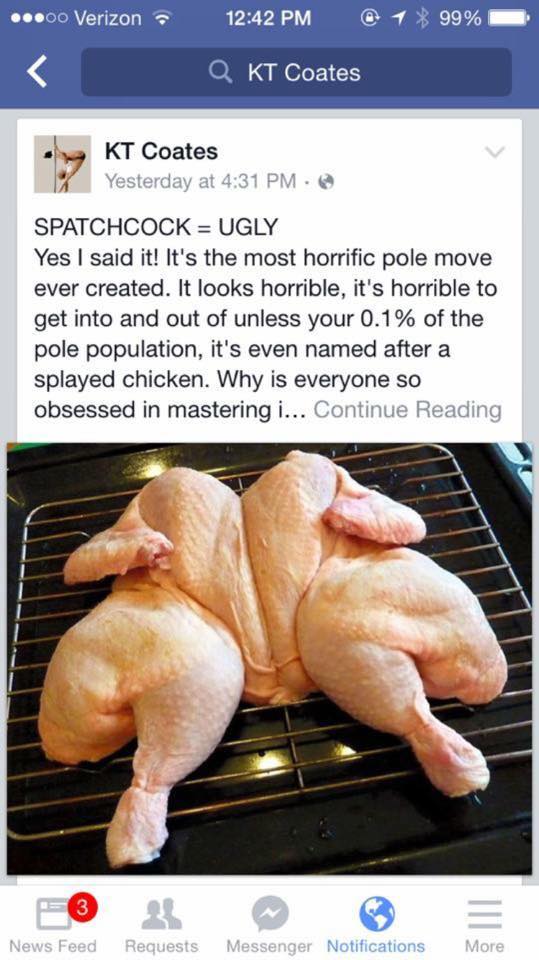Open KT Coates profile name link

click(x=161, y=151)
